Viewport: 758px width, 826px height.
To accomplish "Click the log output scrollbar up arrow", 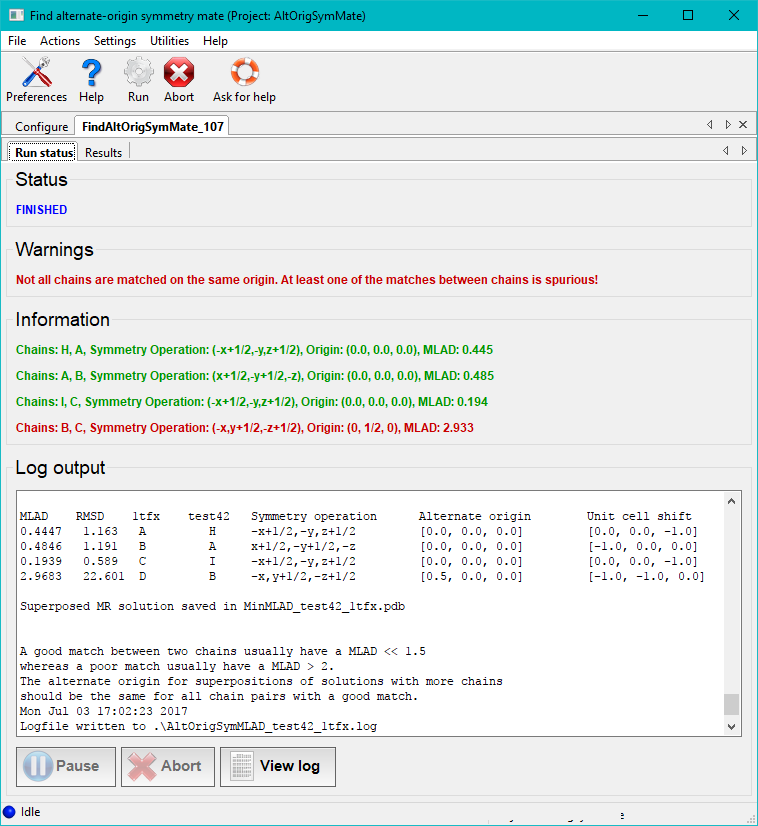I will point(732,502).
